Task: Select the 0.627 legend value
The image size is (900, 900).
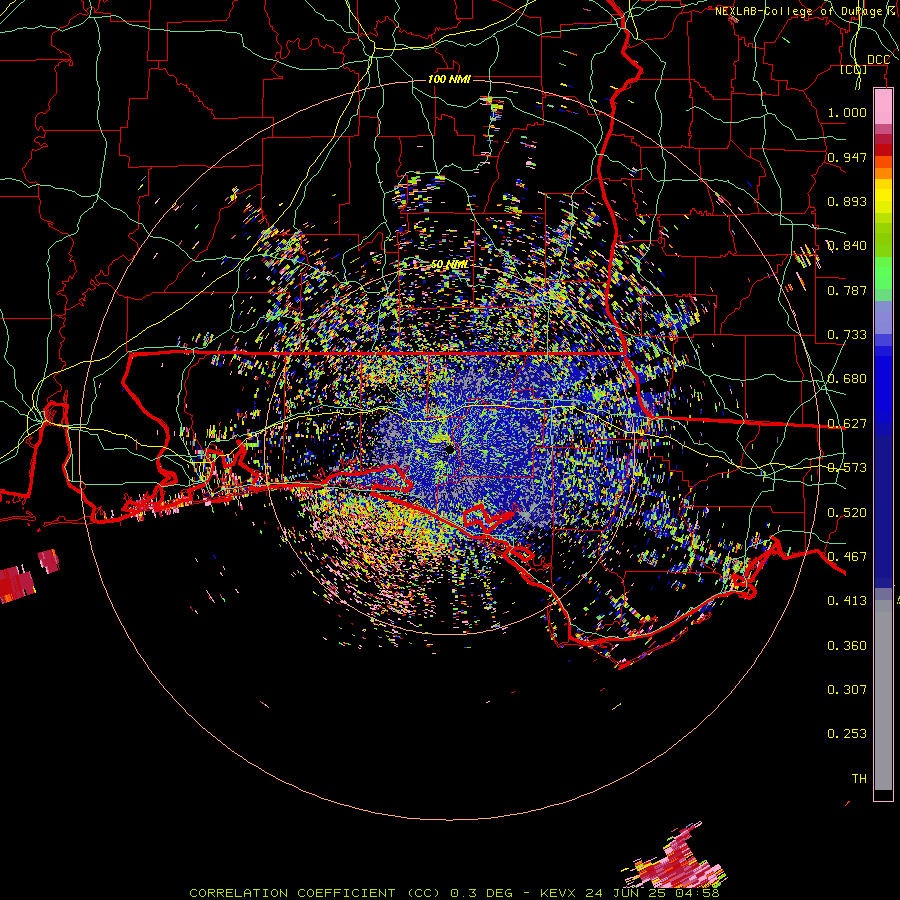Action: [847, 423]
